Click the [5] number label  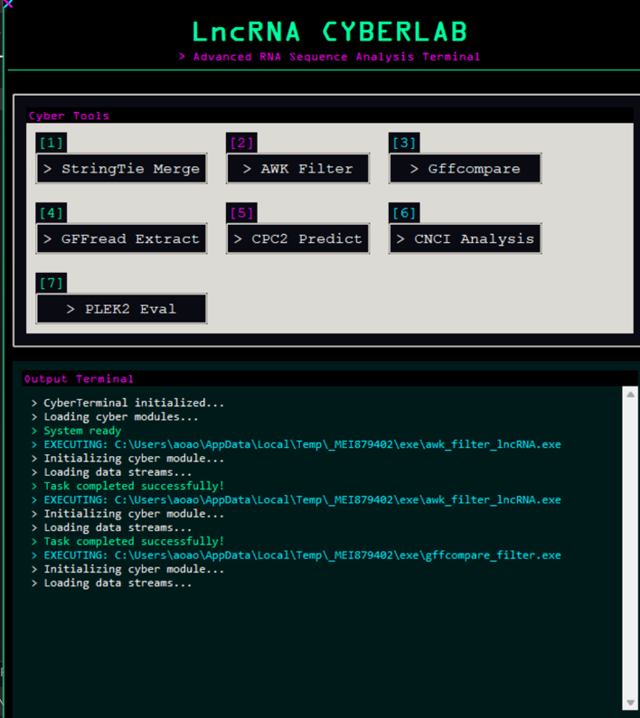tap(242, 212)
